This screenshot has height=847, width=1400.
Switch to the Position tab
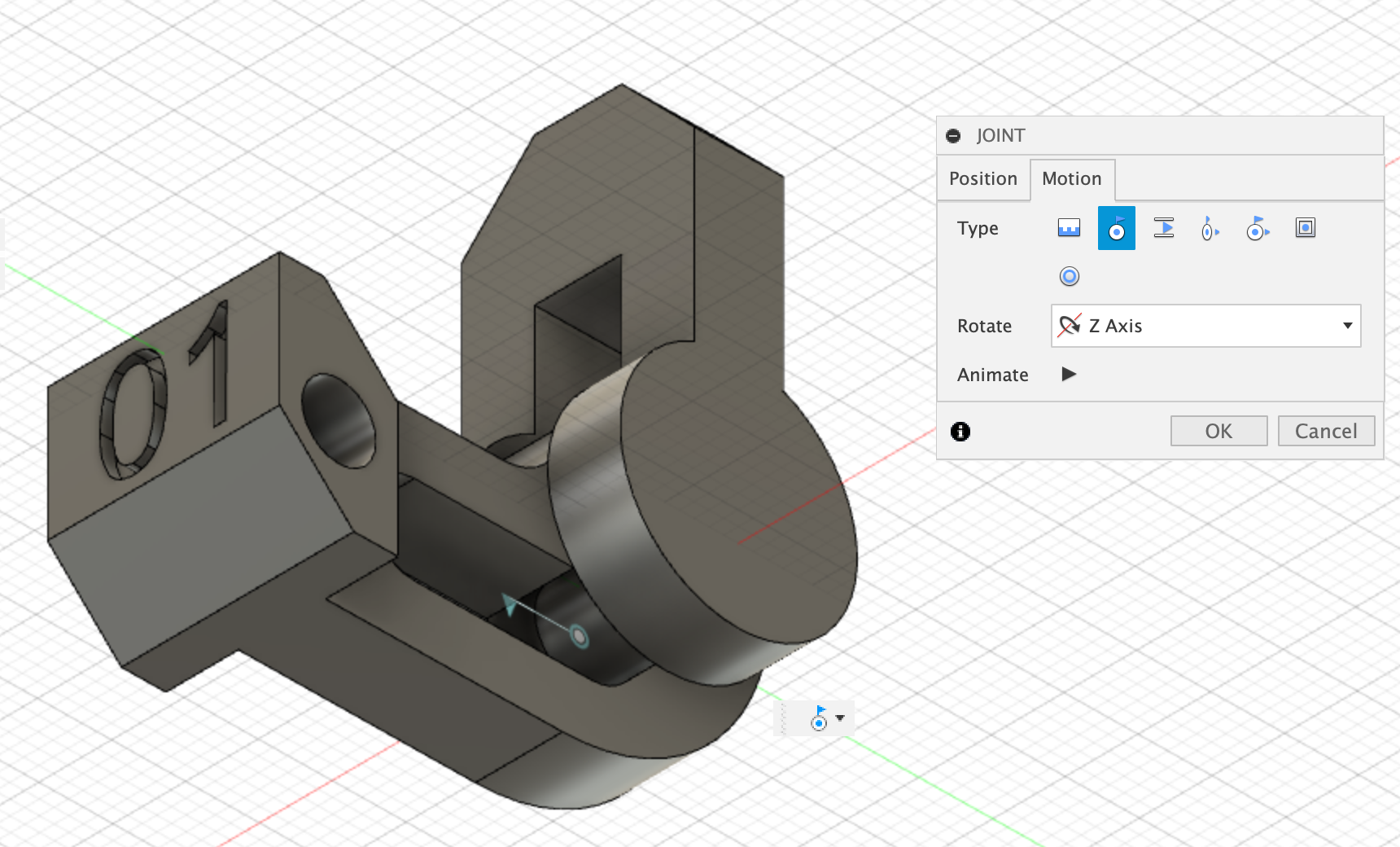point(983,178)
